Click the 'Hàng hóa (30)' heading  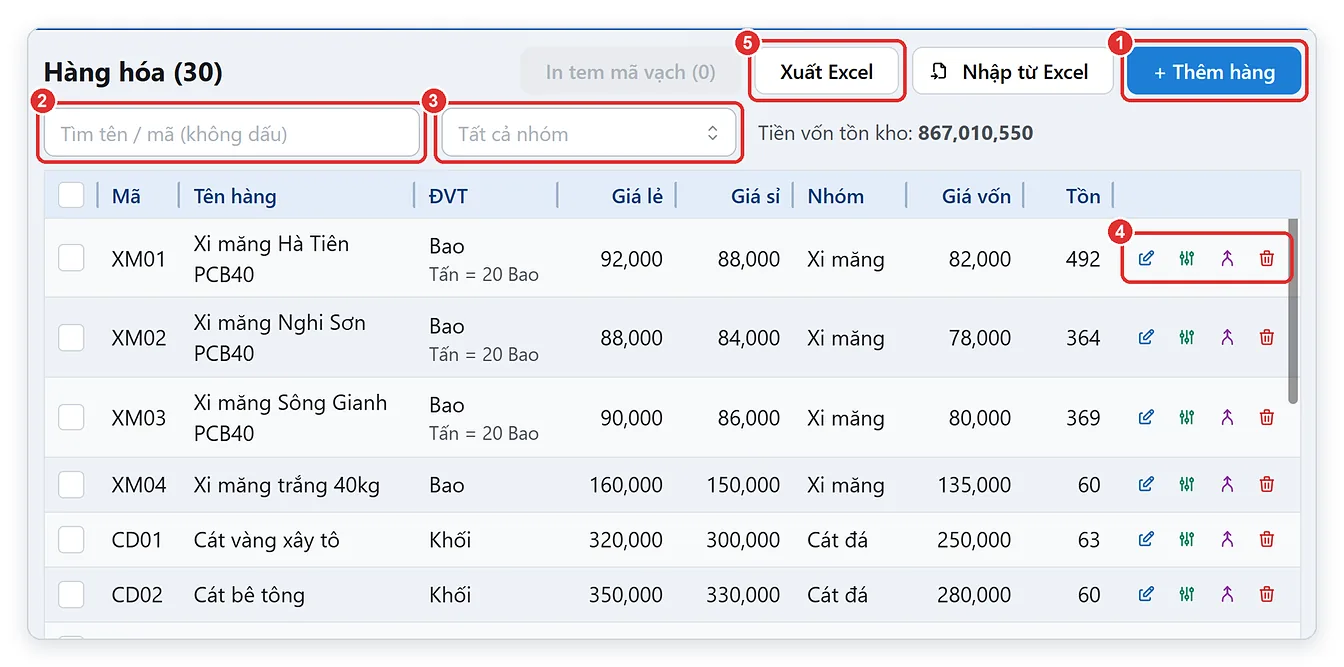(x=133, y=72)
